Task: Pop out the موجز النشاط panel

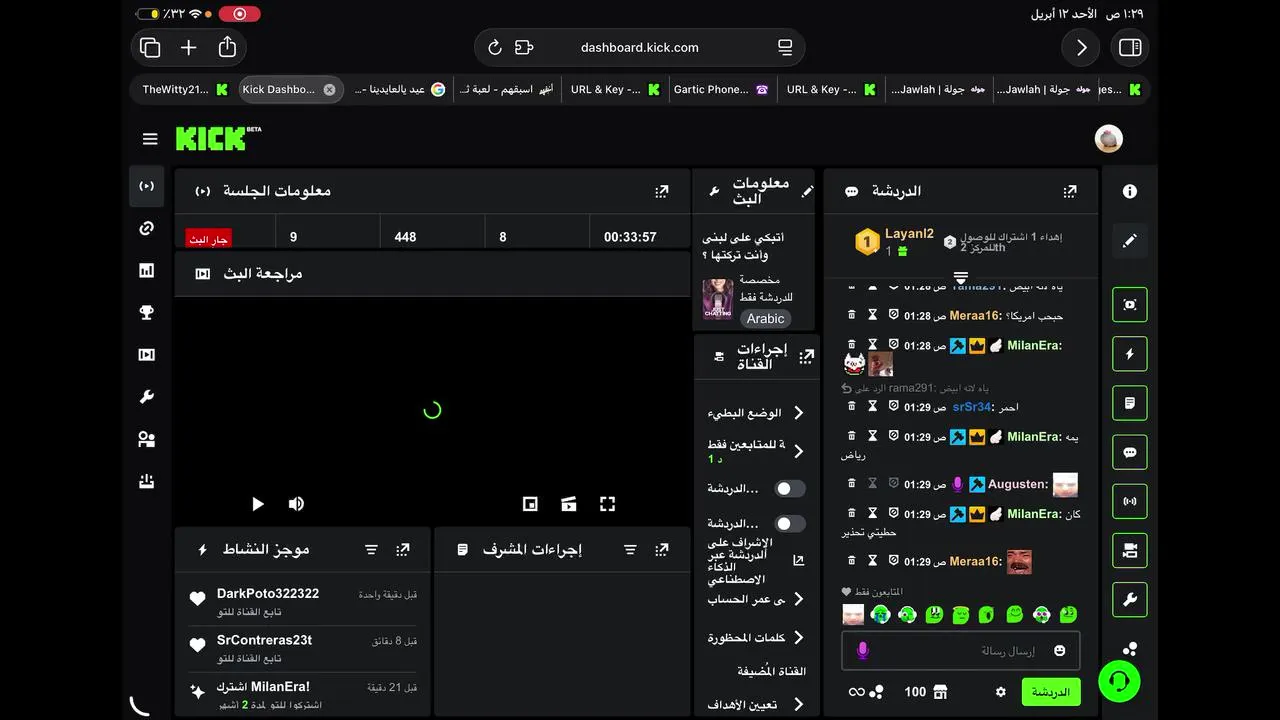Action: click(x=403, y=550)
